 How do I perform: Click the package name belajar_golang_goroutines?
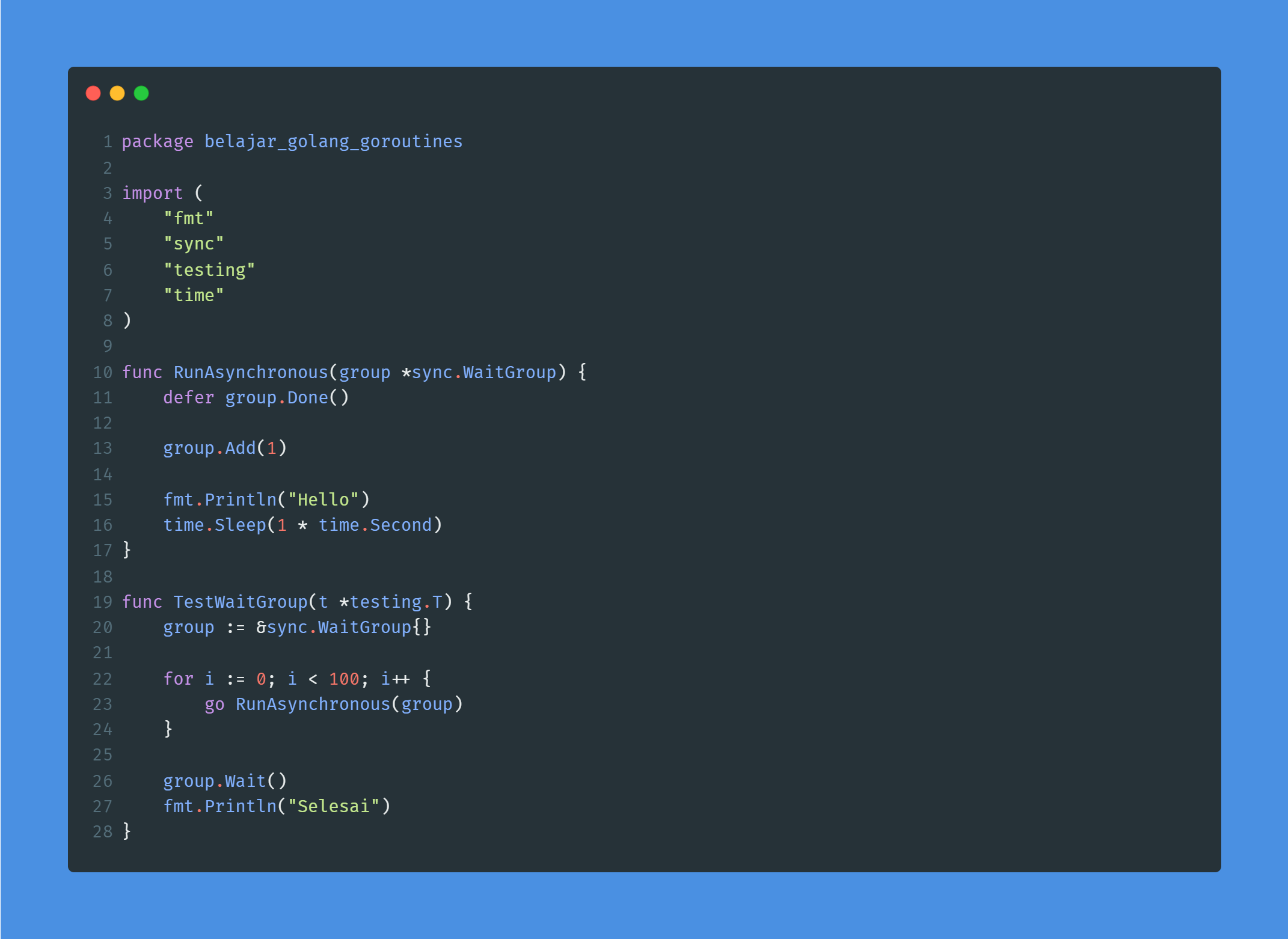(333, 142)
